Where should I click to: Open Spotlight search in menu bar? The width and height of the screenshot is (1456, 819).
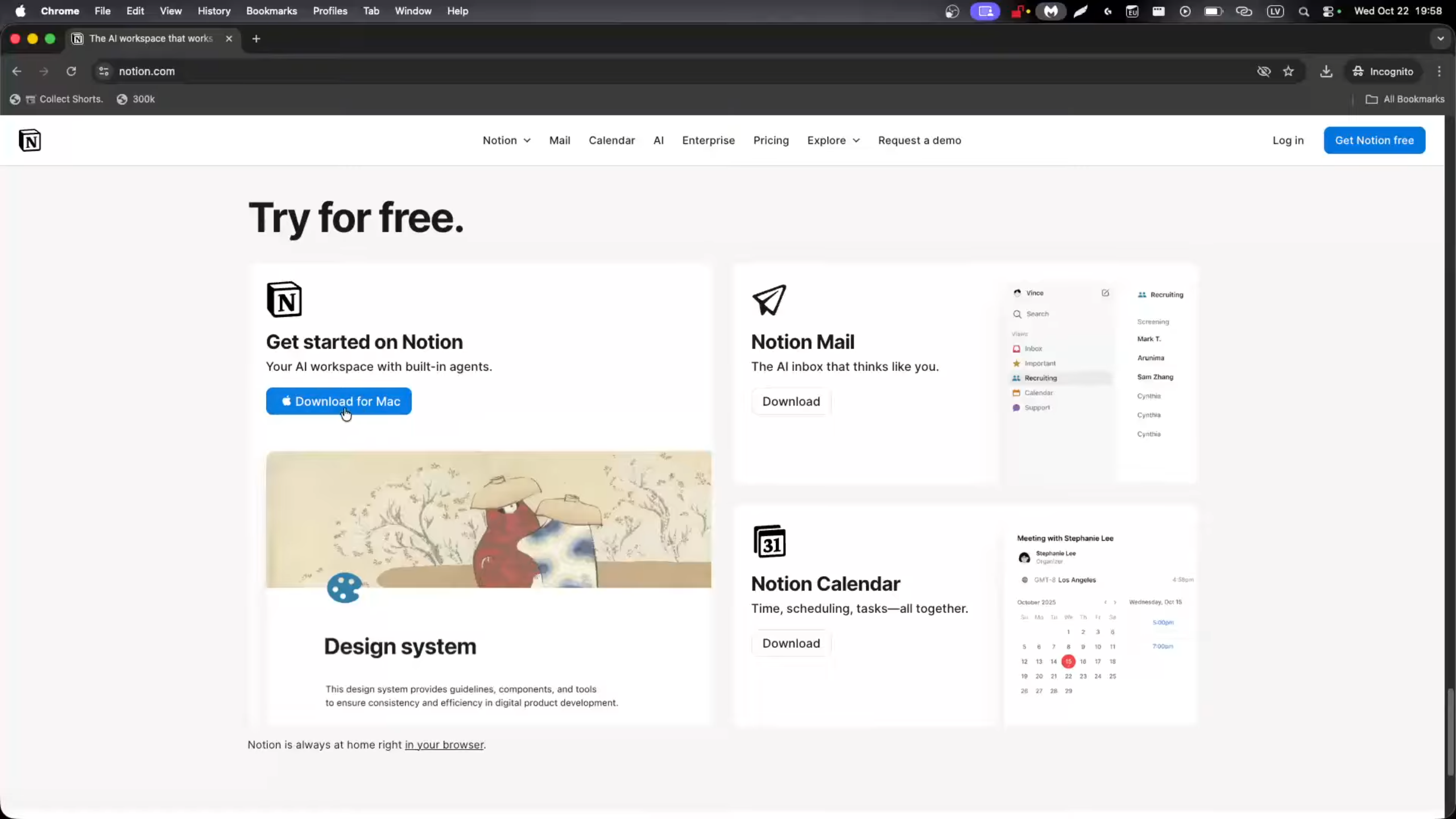coord(1304,11)
